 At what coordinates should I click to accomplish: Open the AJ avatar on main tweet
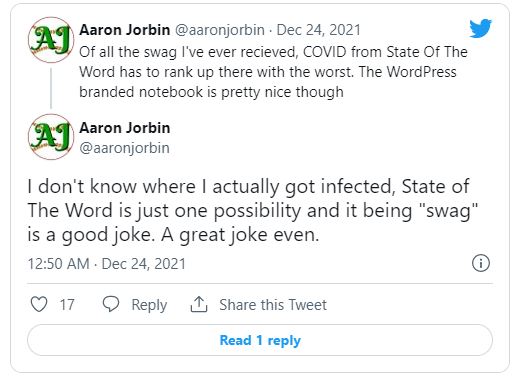pos(51,137)
